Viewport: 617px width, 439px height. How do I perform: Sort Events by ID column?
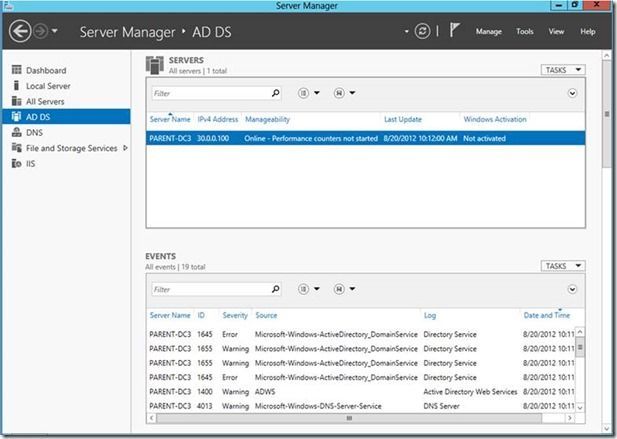(x=201, y=315)
